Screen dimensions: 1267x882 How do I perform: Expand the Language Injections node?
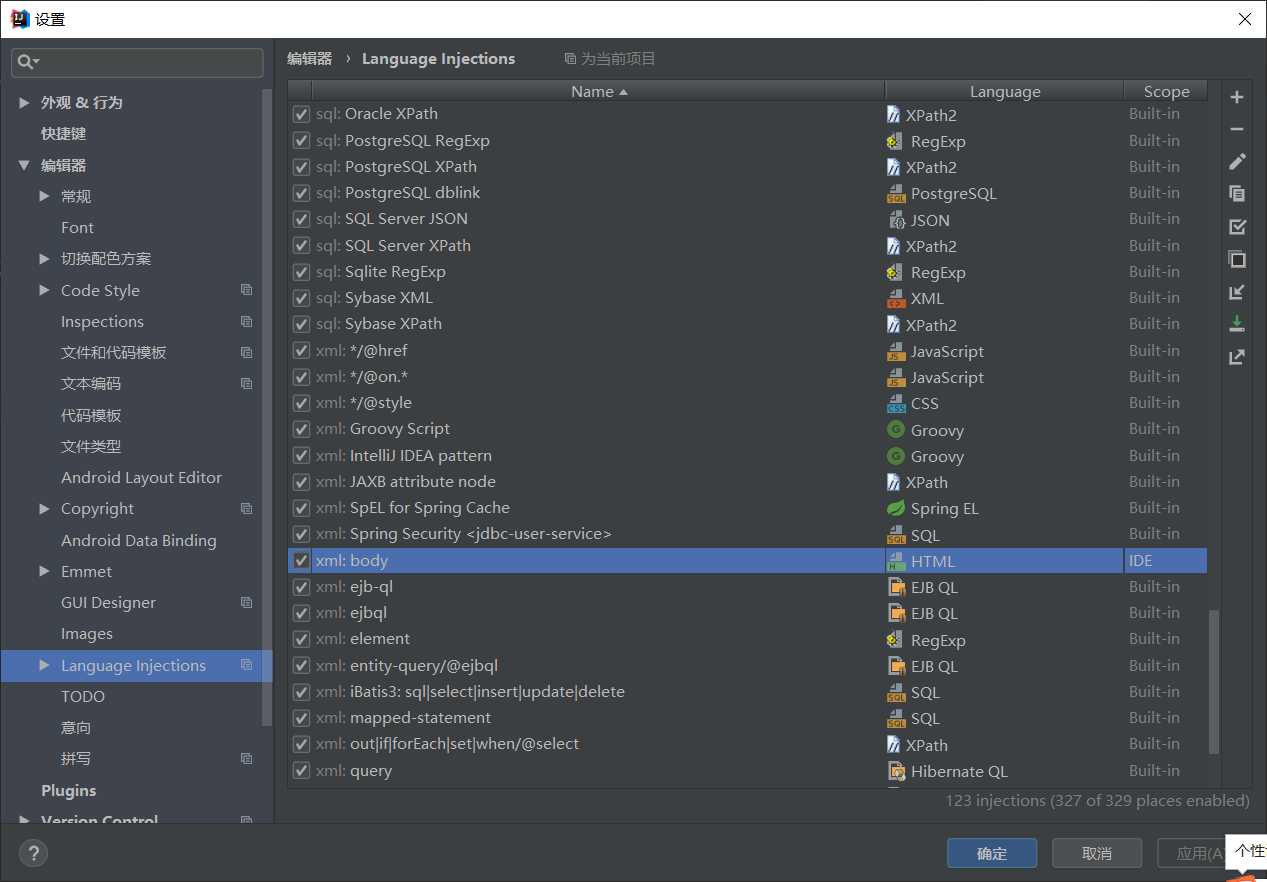point(44,665)
